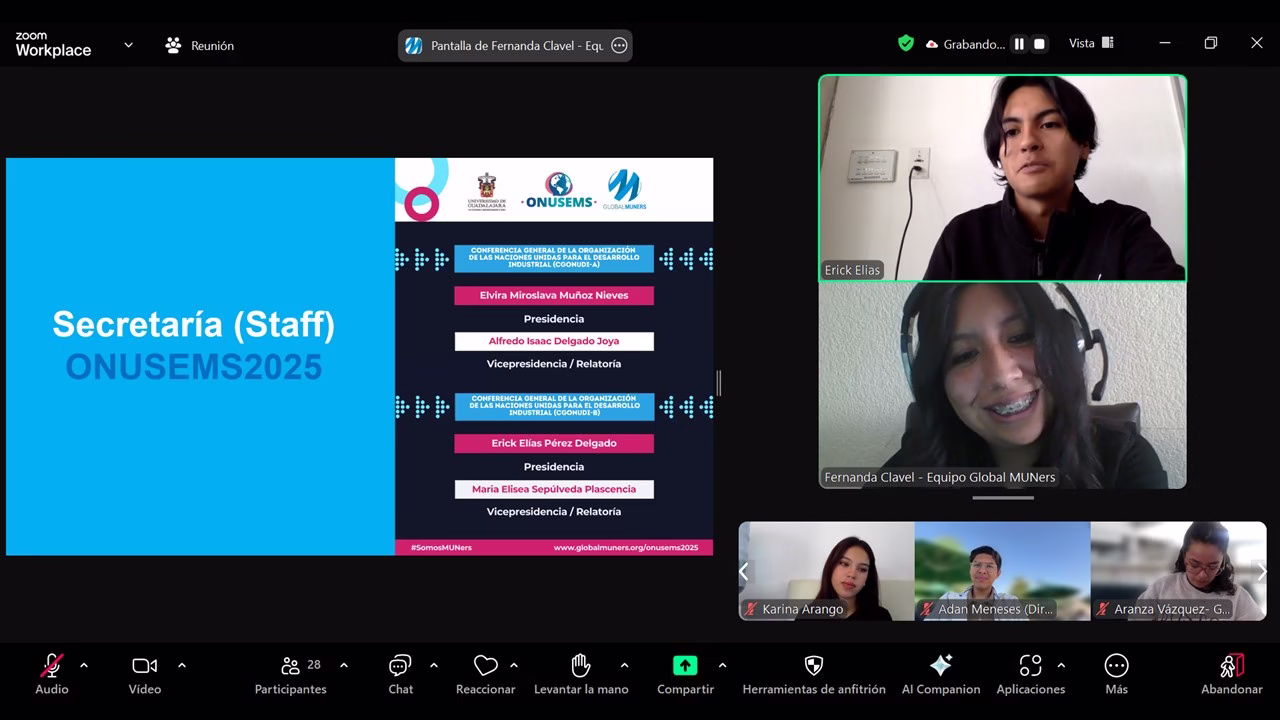The image size is (1280, 720).
Task: Open the Chat panel
Action: click(400, 667)
